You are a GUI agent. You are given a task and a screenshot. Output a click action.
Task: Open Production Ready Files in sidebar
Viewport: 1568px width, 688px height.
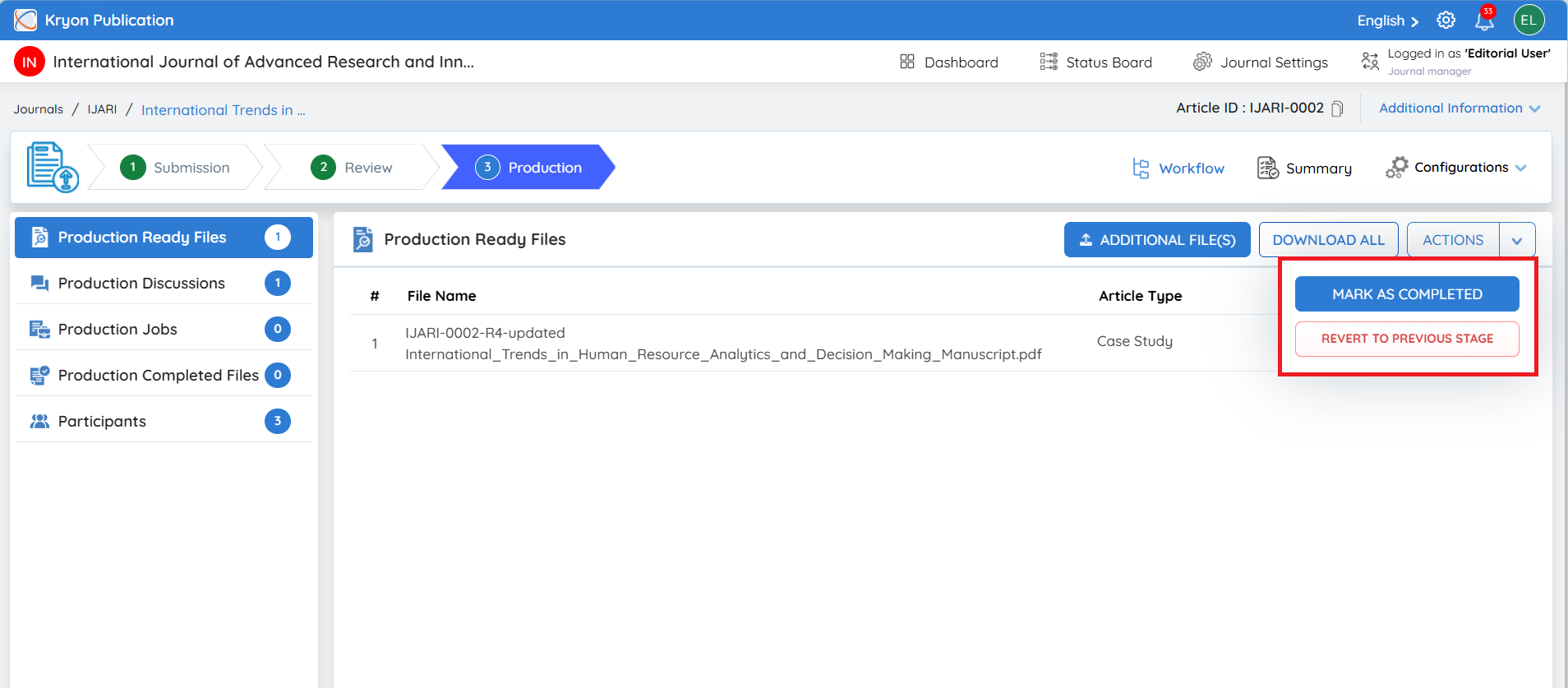[x=164, y=238]
